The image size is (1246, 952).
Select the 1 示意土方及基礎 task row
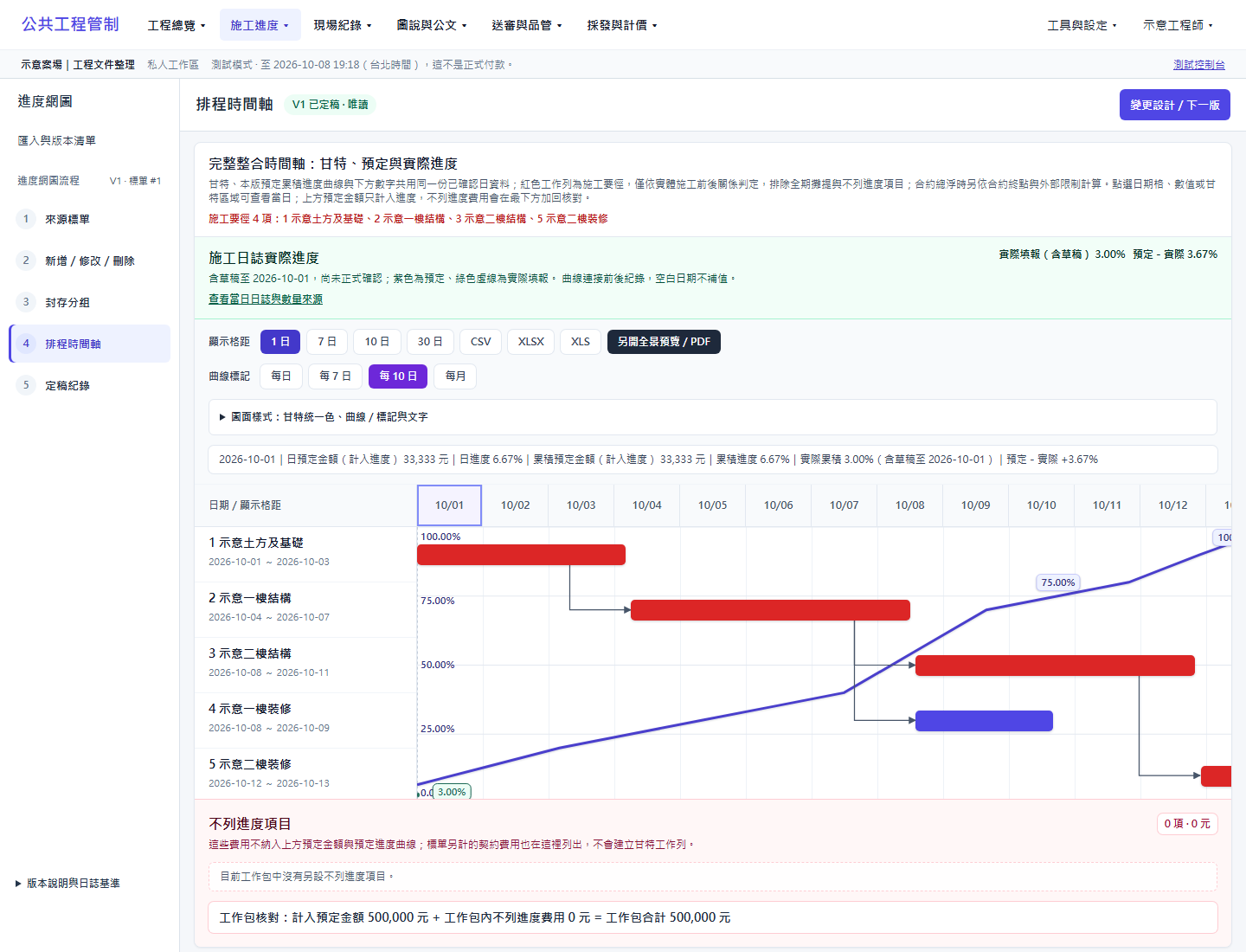(305, 554)
